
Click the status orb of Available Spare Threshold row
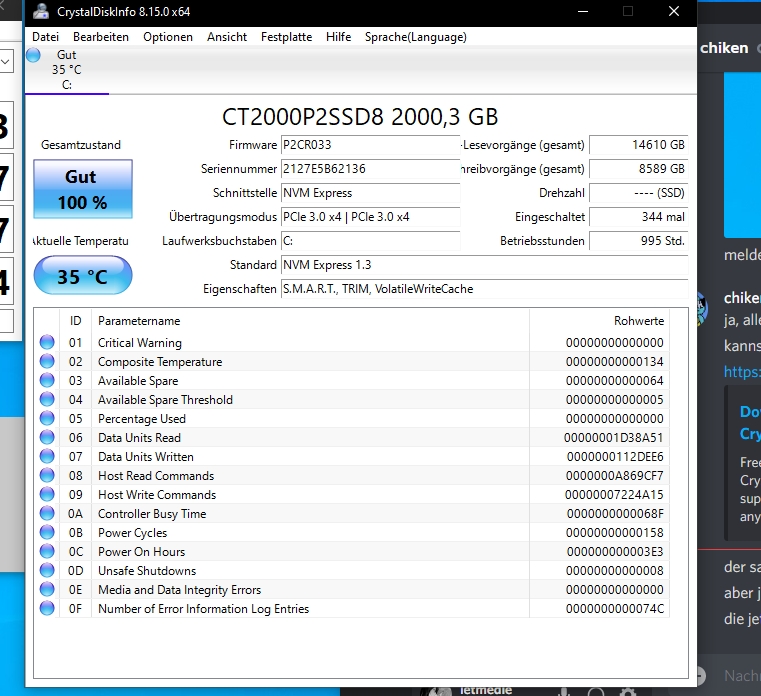click(47, 399)
